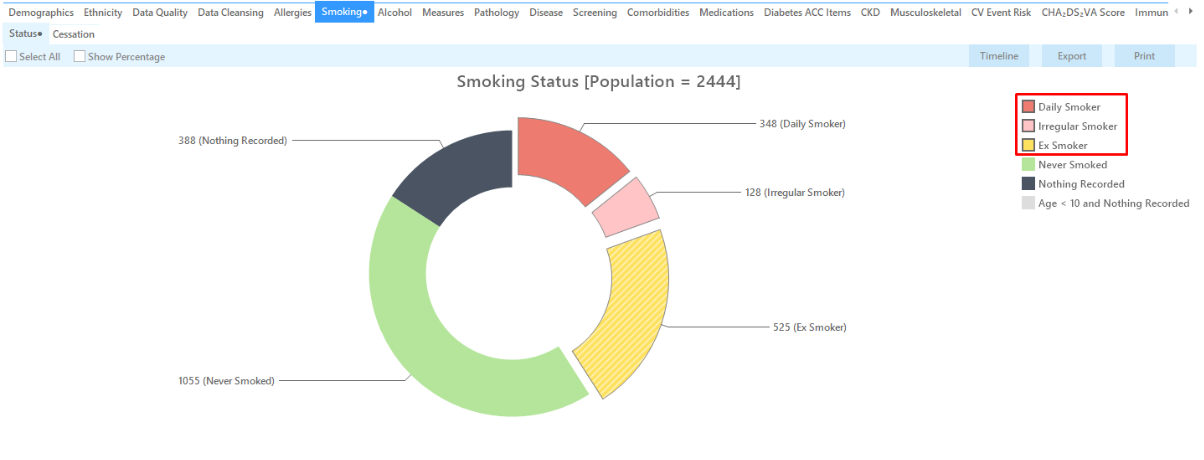This screenshot has height=460, width=1204.
Task: Enable the Show Percentage checkbox
Action: click(x=80, y=56)
